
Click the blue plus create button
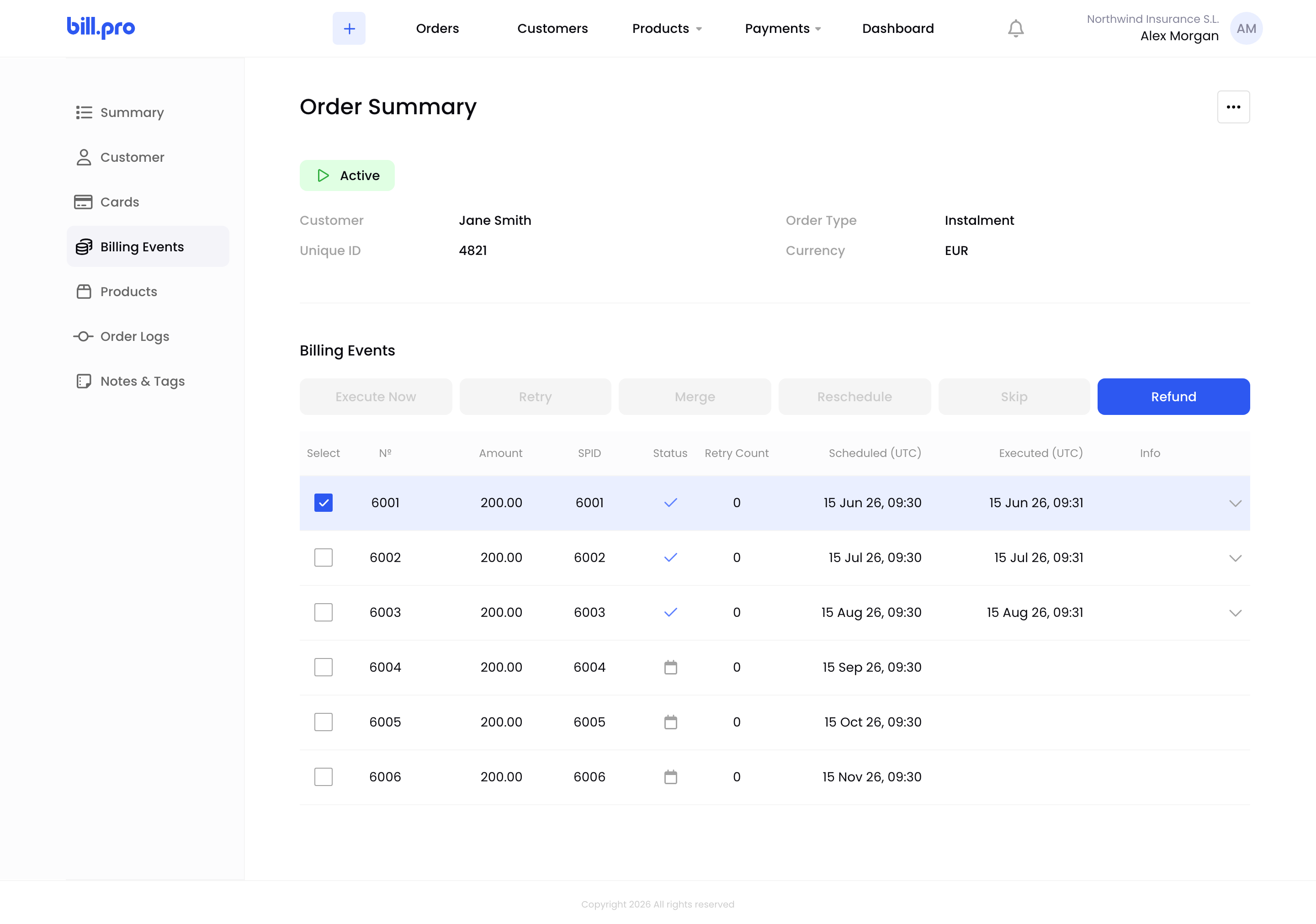coord(349,29)
